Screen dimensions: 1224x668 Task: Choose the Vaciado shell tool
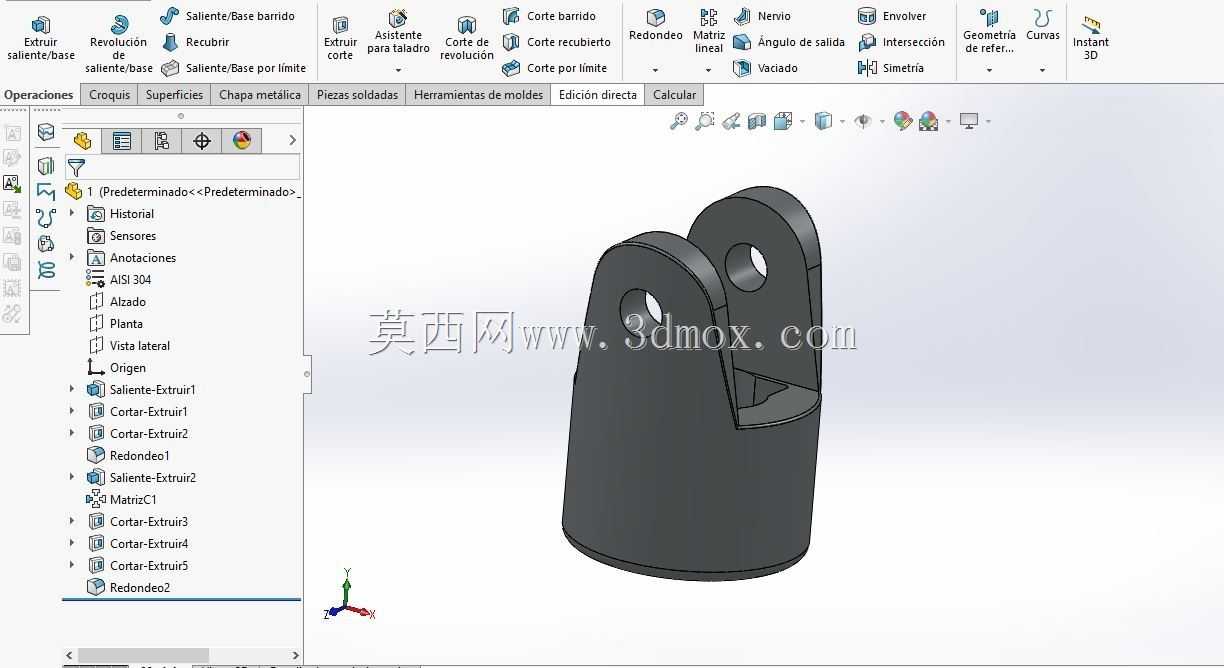click(765, 68)
